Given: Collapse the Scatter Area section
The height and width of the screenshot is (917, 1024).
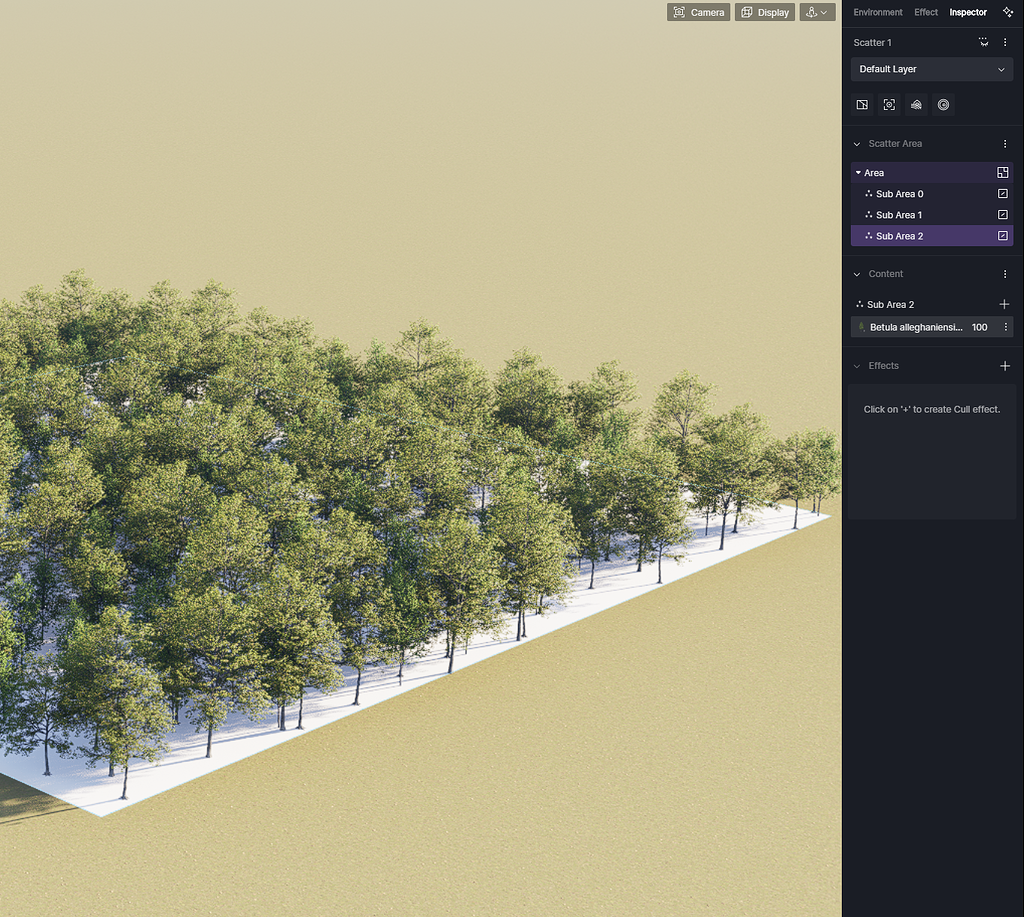Looking at the screenshot, I should (857, 143).
